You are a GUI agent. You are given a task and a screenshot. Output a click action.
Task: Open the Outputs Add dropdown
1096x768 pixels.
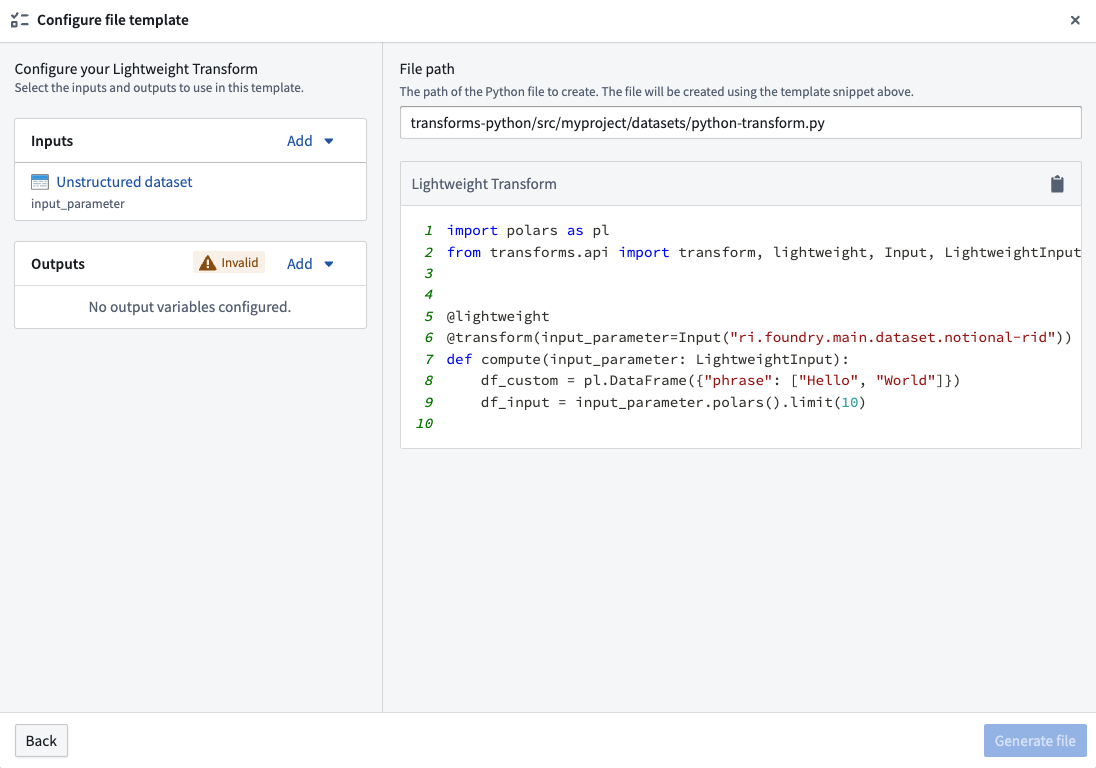(x=310, y=263)
